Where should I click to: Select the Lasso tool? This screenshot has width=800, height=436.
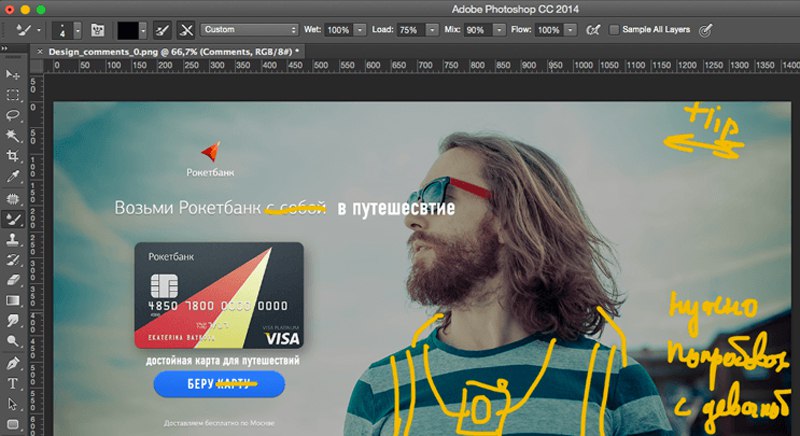(x=13, y=115)
